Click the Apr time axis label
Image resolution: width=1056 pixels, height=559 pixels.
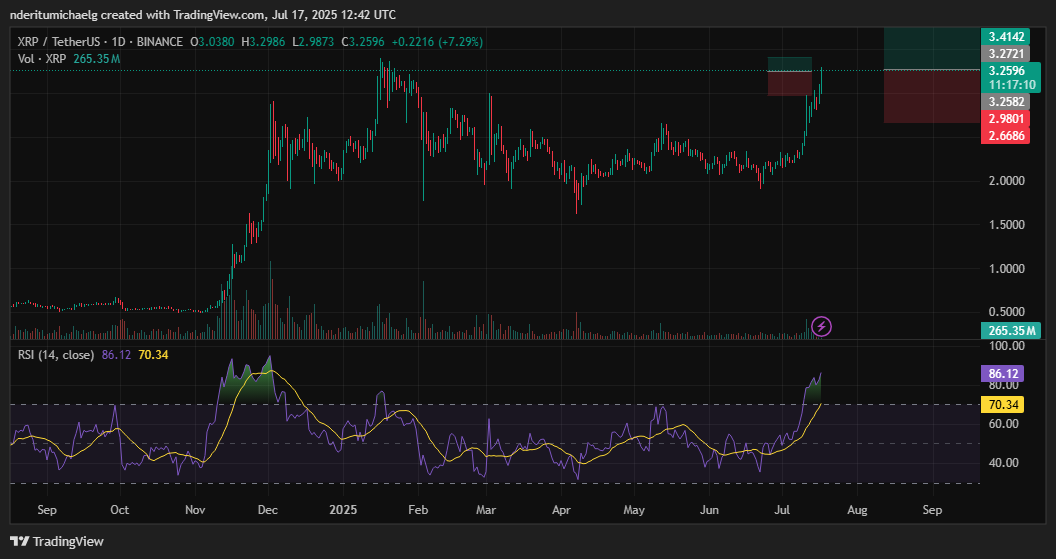(561, 511)
